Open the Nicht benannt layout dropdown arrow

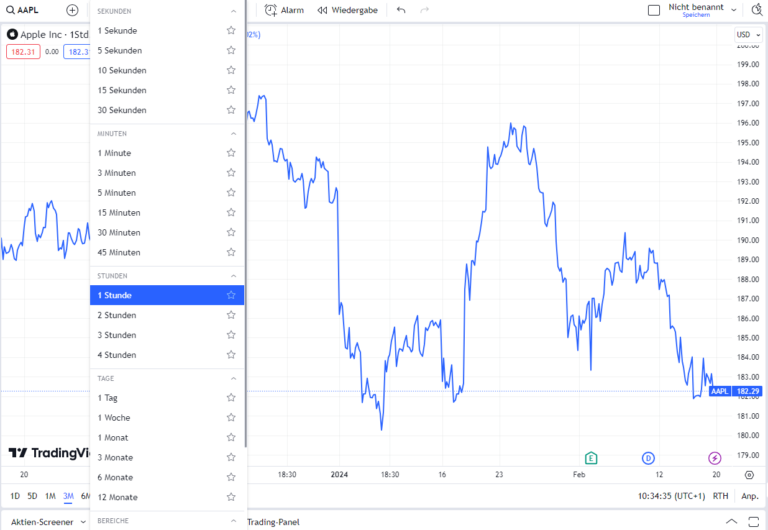click(734, 10)
